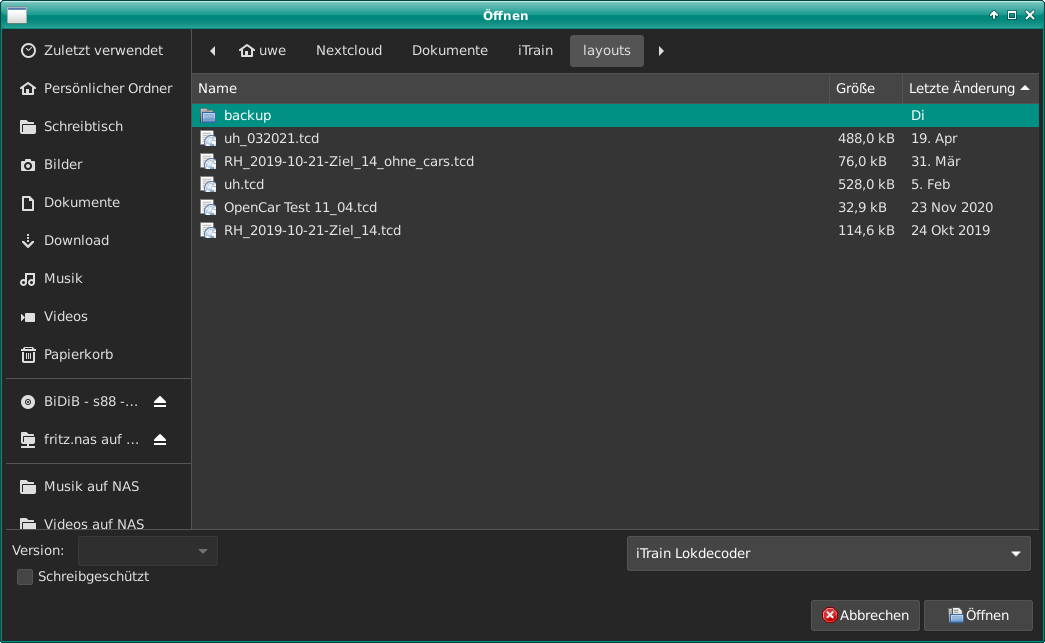
Task: Click the home icon beside uwe
Action: point(247,51)
